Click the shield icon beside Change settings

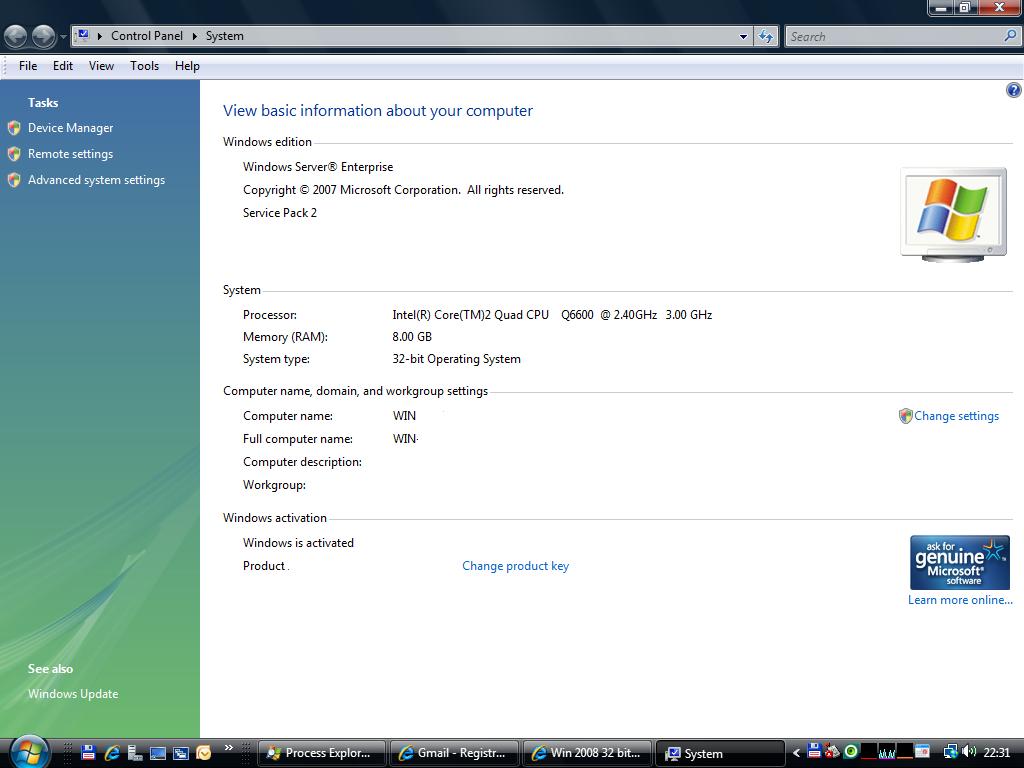[x=905, y=416]
